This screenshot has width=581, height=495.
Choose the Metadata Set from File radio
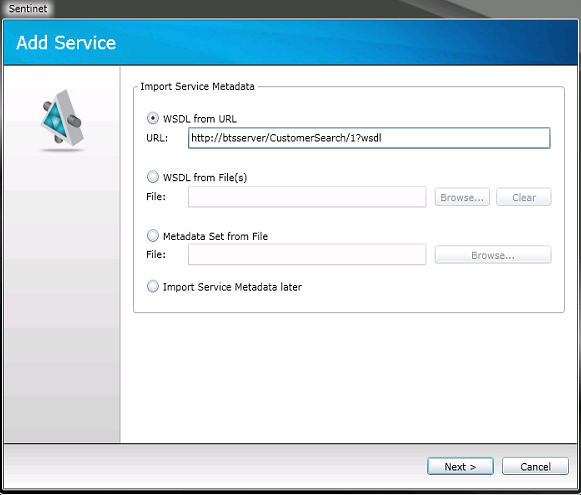152,236
